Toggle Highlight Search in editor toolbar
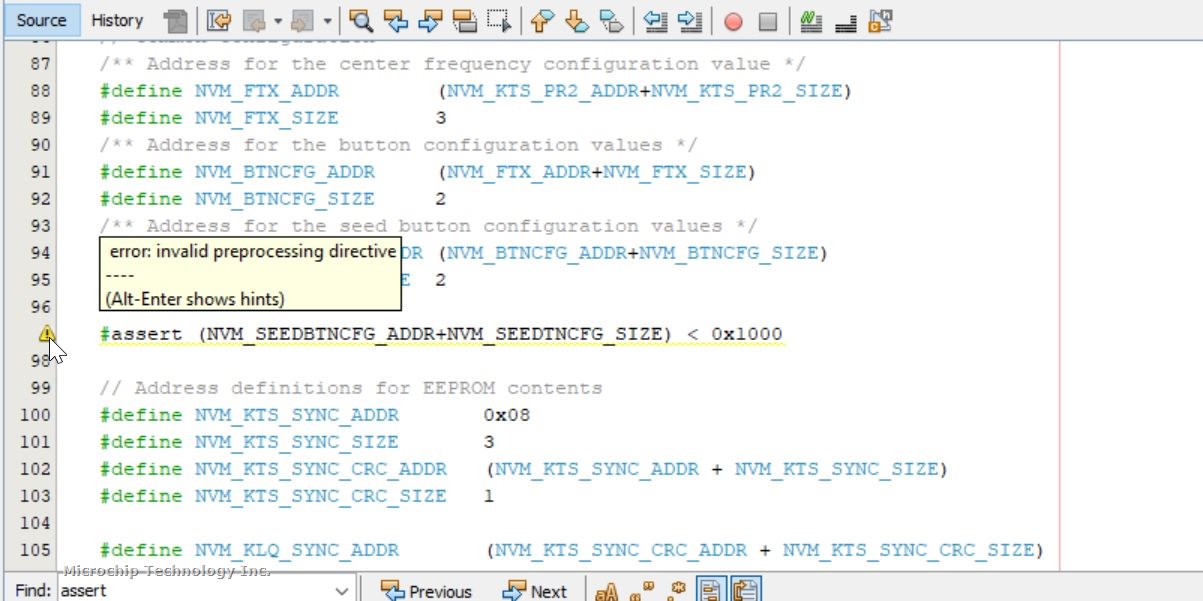Image resolution: width=1203 pixels, height=601 pixels. (x=464, y=20)
